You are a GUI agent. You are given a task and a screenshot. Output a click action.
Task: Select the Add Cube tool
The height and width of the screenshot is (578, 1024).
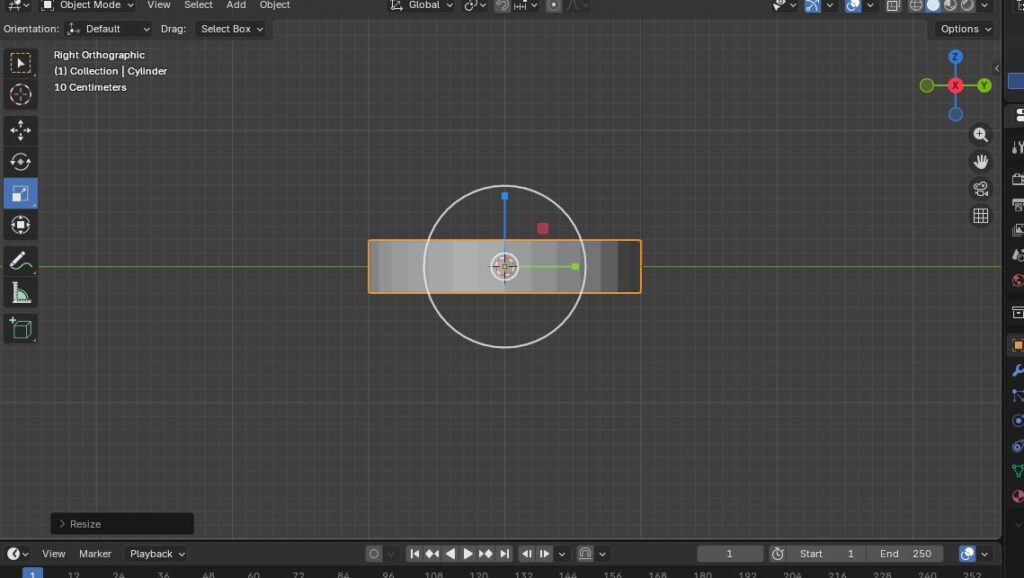coord(20,328)
